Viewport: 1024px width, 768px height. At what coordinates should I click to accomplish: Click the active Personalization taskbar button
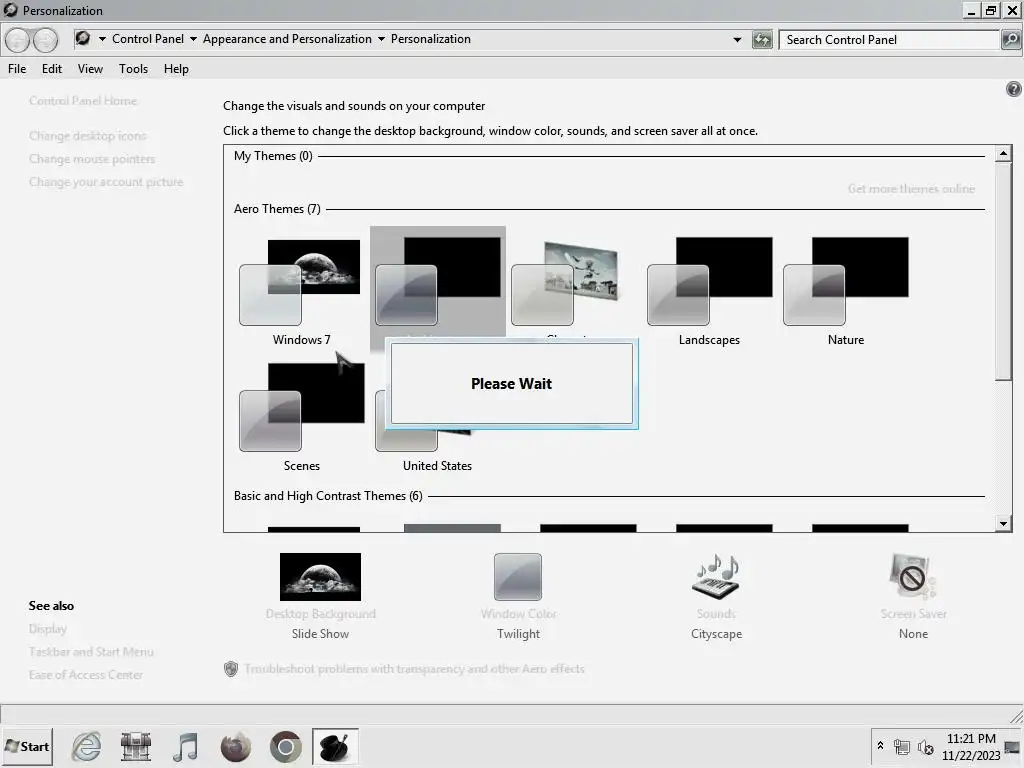(x=335, y=746)
